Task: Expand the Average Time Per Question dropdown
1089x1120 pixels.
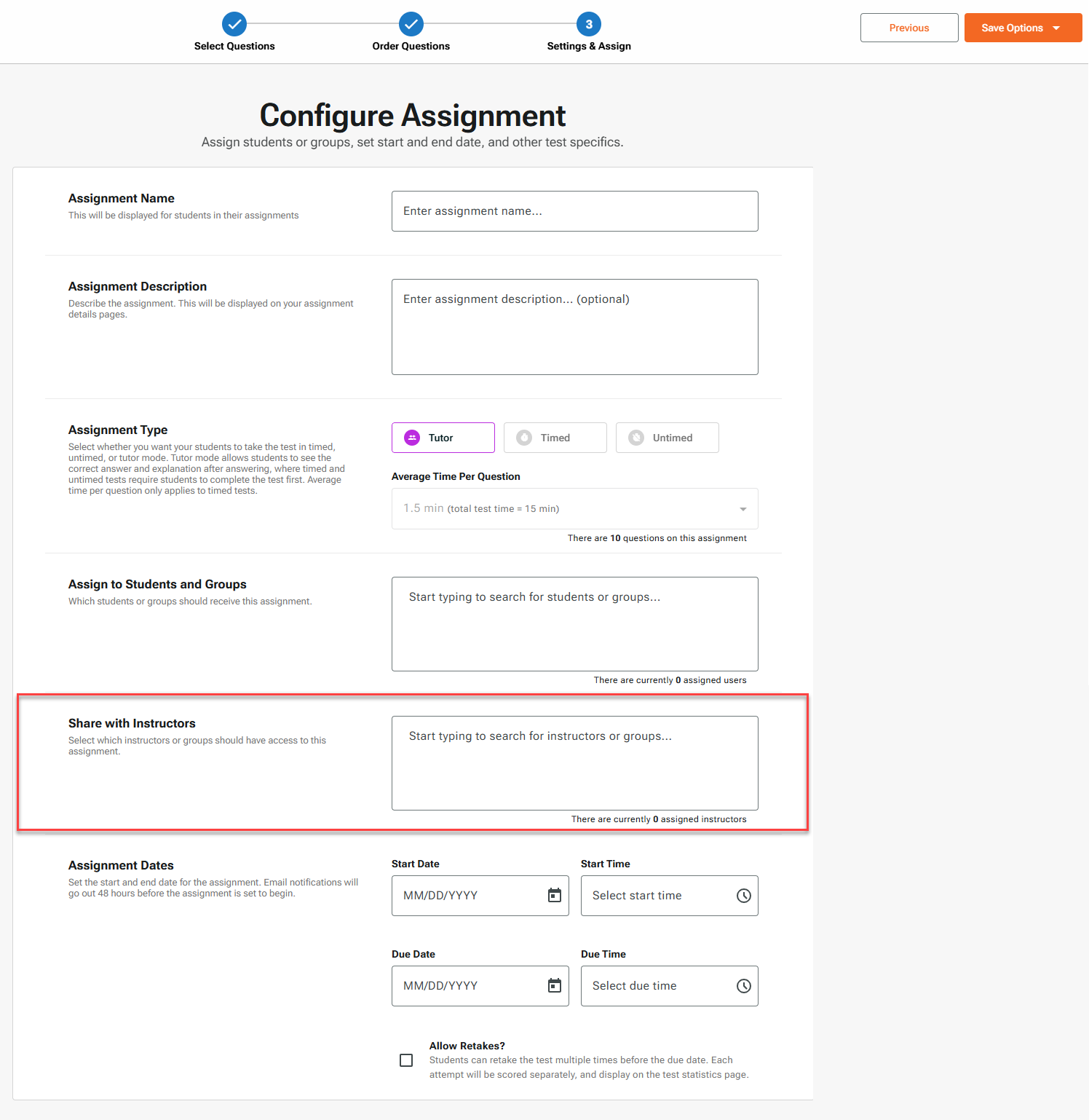Action: pos(742,509)
